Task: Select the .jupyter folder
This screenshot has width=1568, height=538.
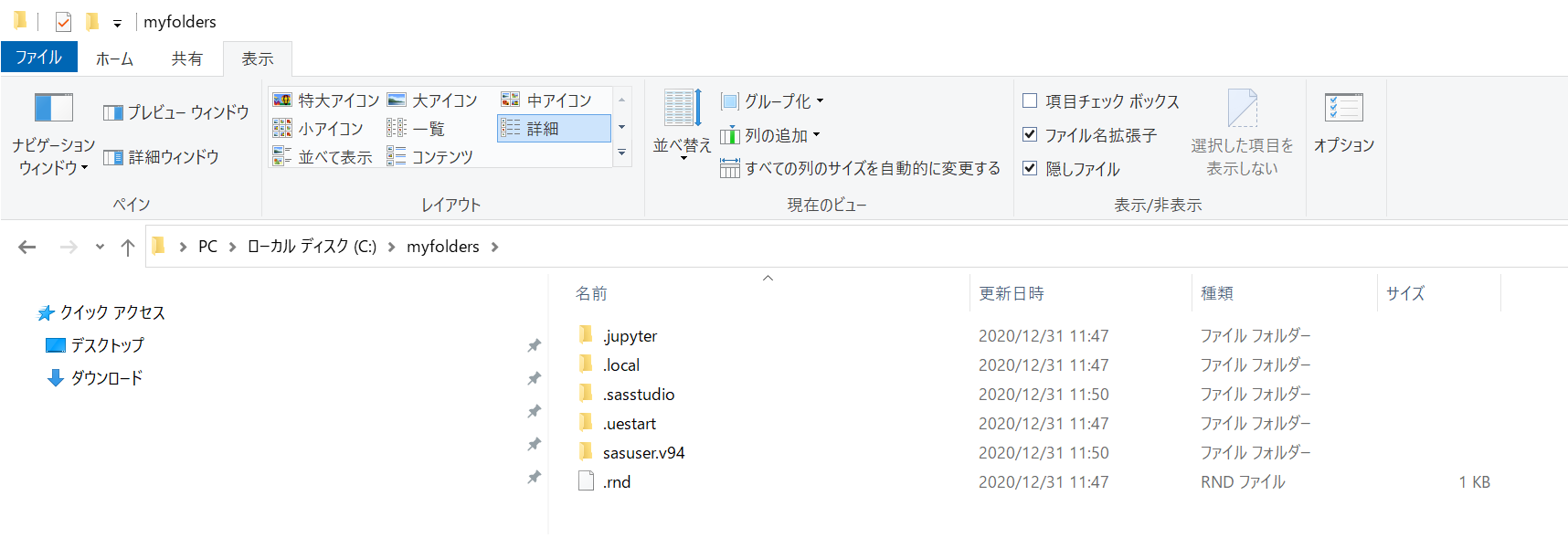Action: click(630, 336)
